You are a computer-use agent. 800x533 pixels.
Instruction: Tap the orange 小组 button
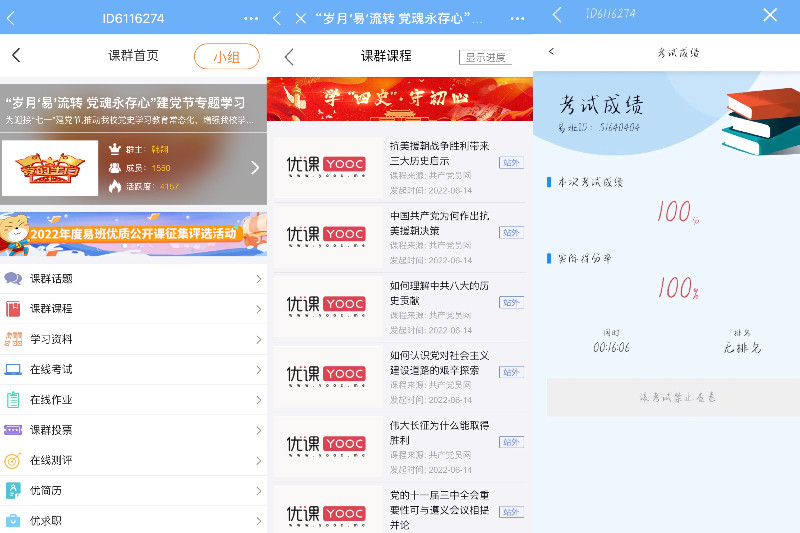[226, 57]
